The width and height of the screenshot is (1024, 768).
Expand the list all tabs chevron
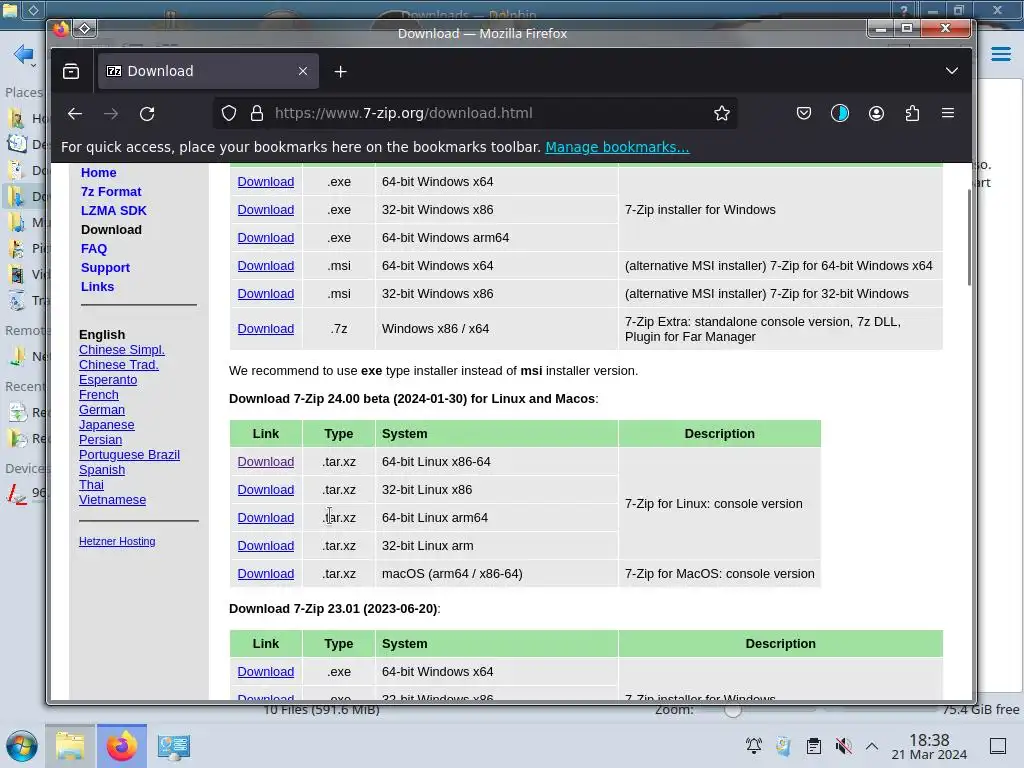click(952, 71)
